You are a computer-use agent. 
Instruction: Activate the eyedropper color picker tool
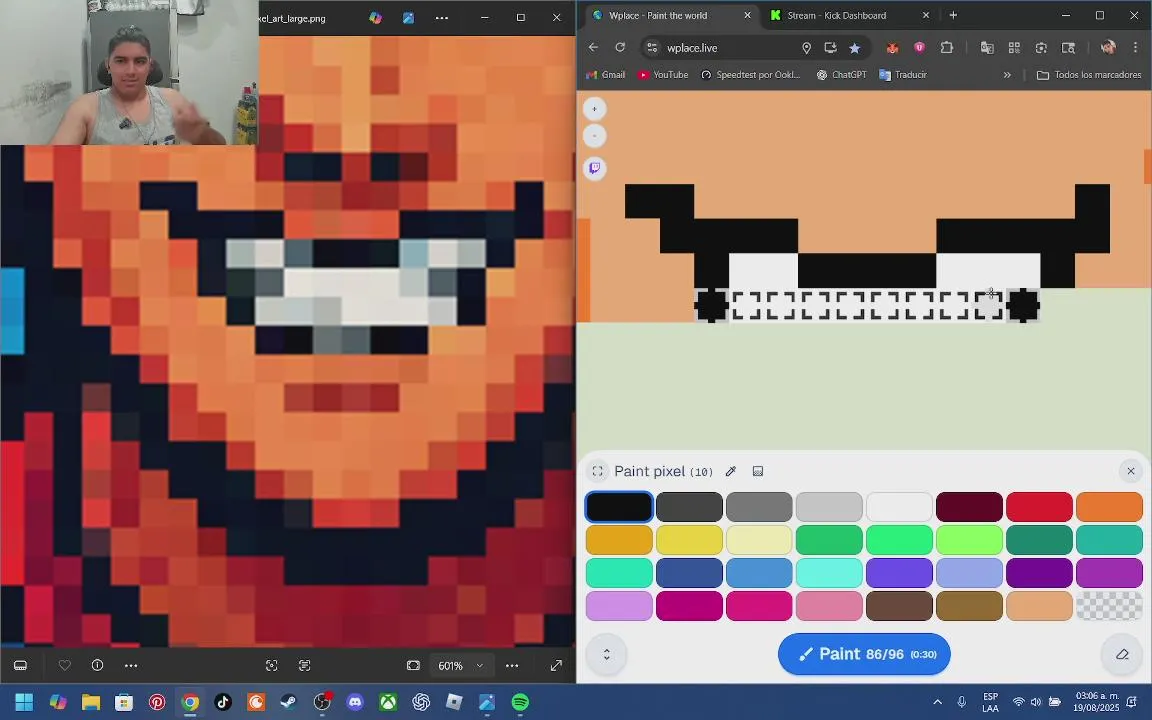[x=730, y=472]
